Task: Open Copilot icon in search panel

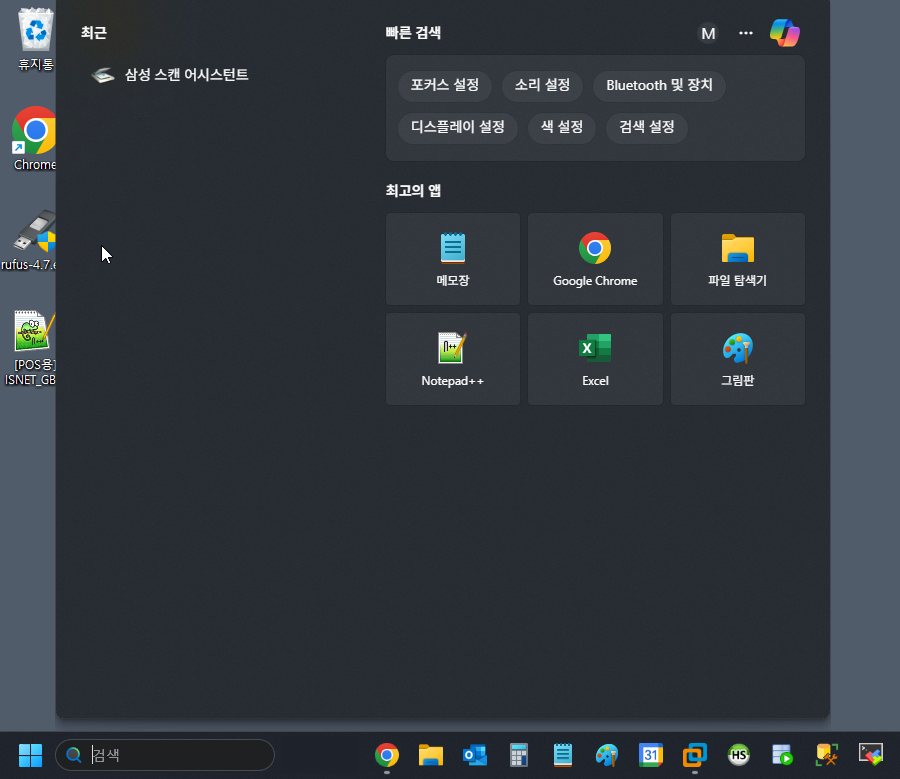Action: [785, 33]
